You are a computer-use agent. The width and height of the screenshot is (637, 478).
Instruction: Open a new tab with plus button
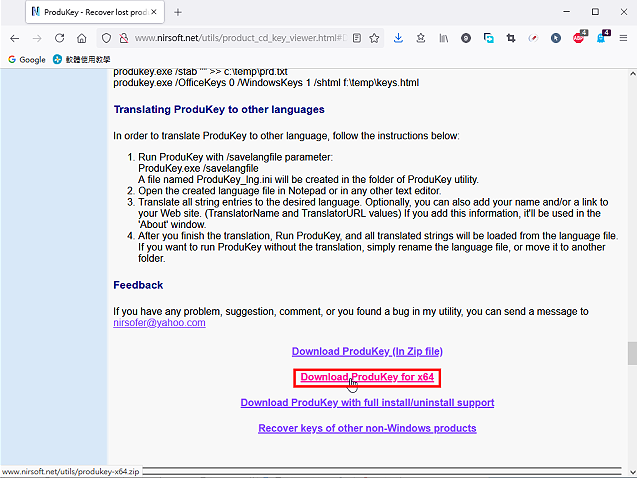(178, 12)
